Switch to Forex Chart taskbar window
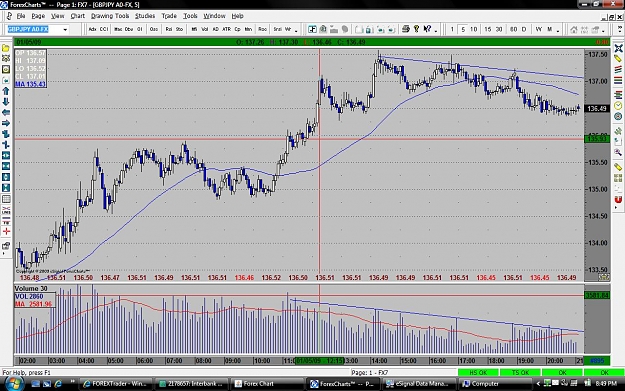The height and width of the screenshot is (391, 625). pos(267,383)
